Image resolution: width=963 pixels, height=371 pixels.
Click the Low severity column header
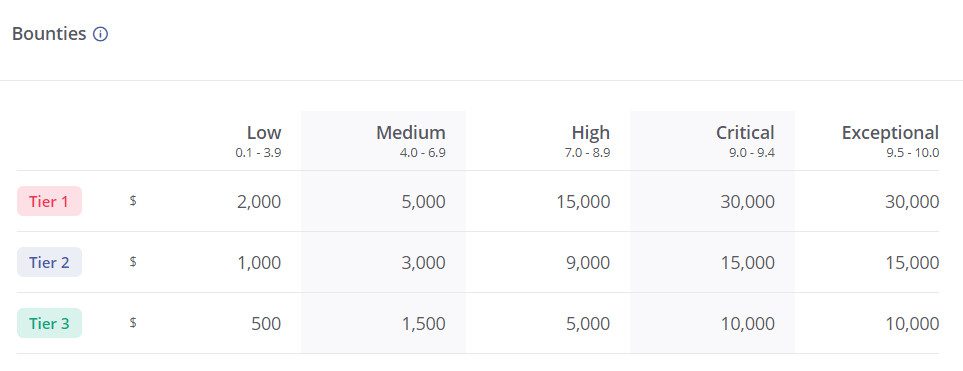[259, 141]
